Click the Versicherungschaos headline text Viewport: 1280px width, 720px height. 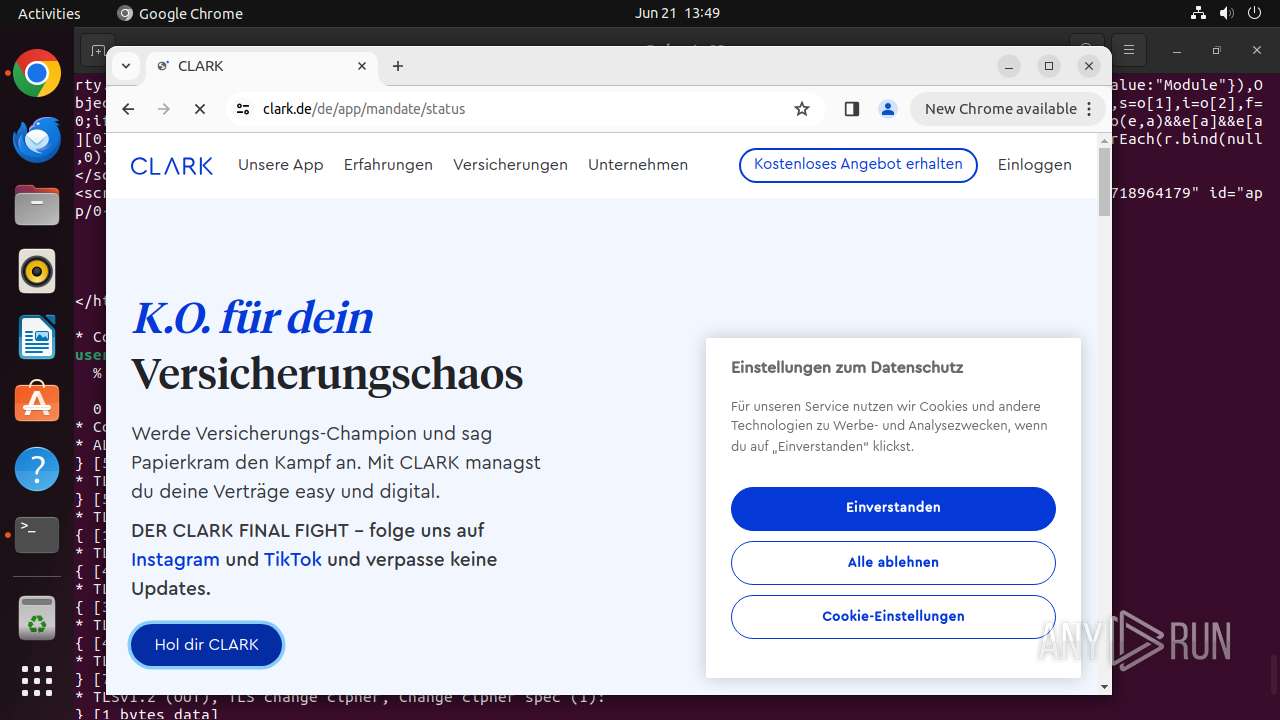pyautogui.click(x=327, y=374)
